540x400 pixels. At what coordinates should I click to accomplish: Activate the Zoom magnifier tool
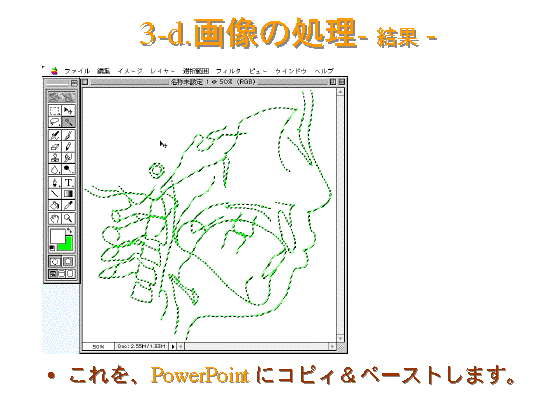click(x=68, y=218)
